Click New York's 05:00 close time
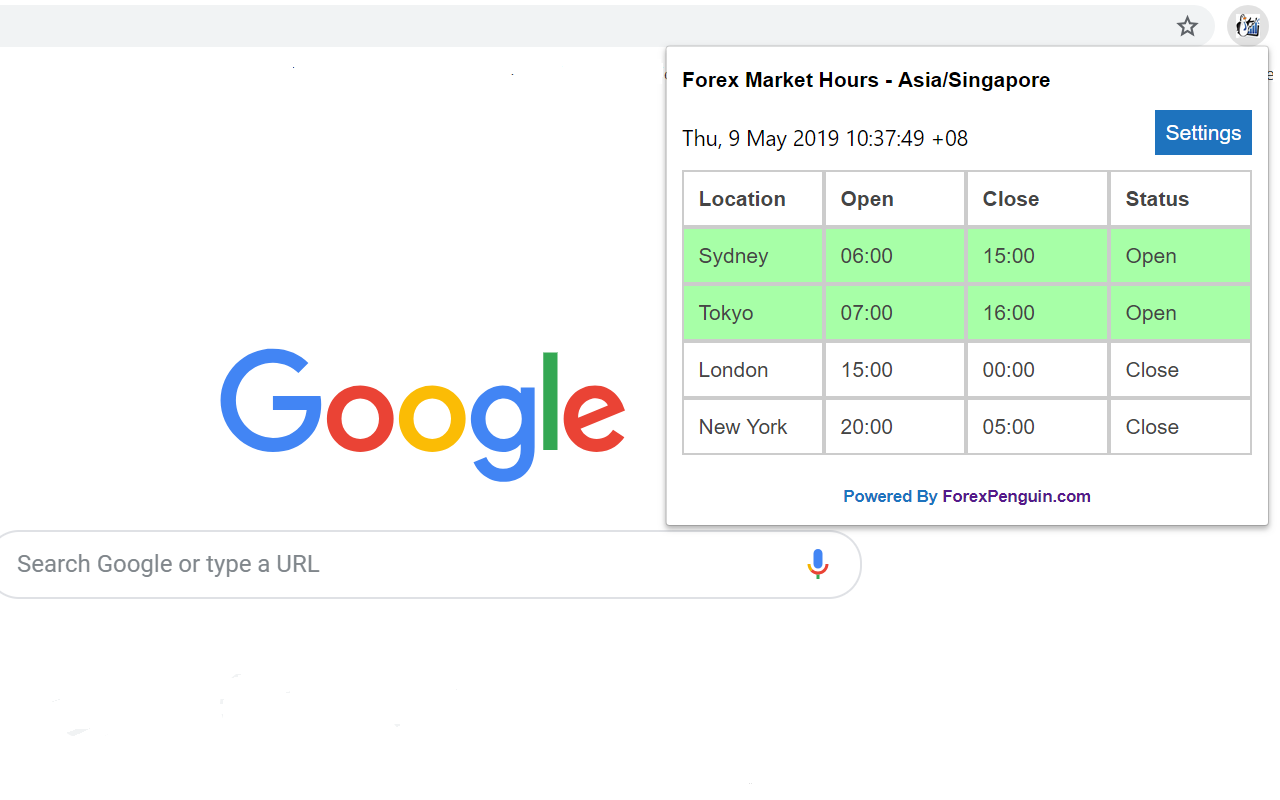The width and height of the screenshot is (1280, 800). [1037, 427]
